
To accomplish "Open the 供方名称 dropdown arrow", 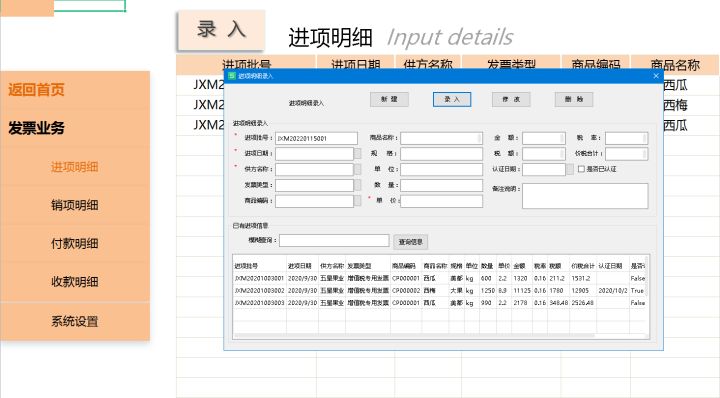I will pyautogui.click(x=358, y=169).
